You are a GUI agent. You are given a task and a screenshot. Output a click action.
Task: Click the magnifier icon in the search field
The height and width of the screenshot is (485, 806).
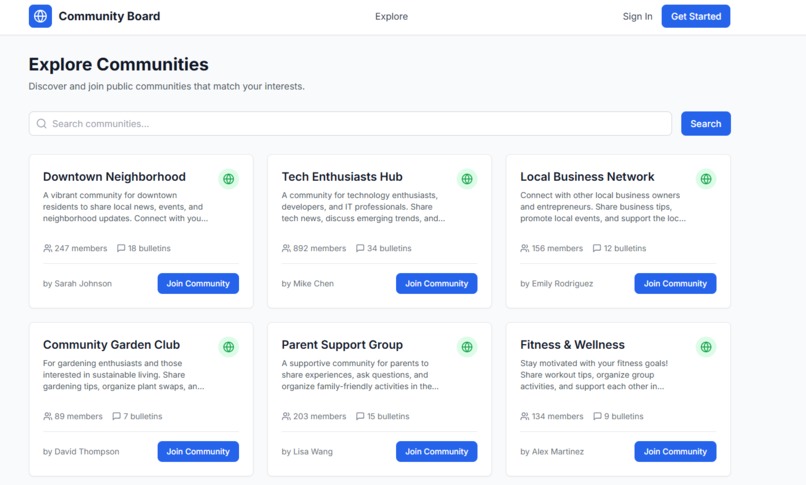click(42, 124)
